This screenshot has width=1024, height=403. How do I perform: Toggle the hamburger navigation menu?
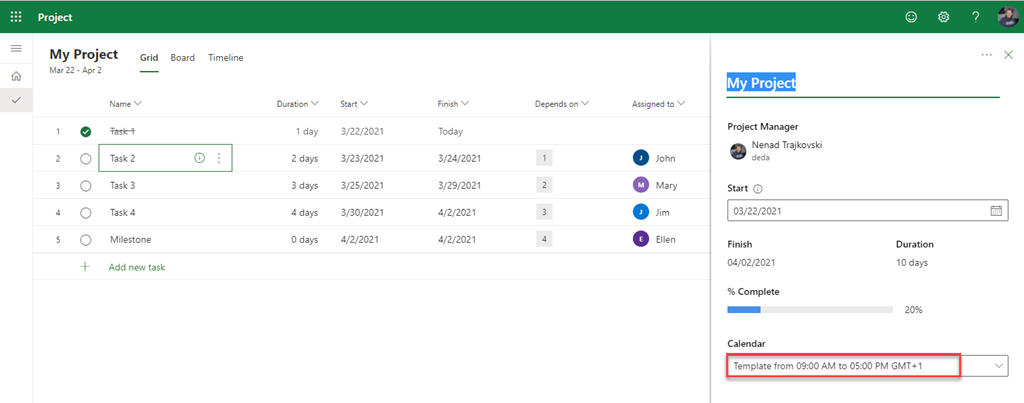click(x=16, y=49)
